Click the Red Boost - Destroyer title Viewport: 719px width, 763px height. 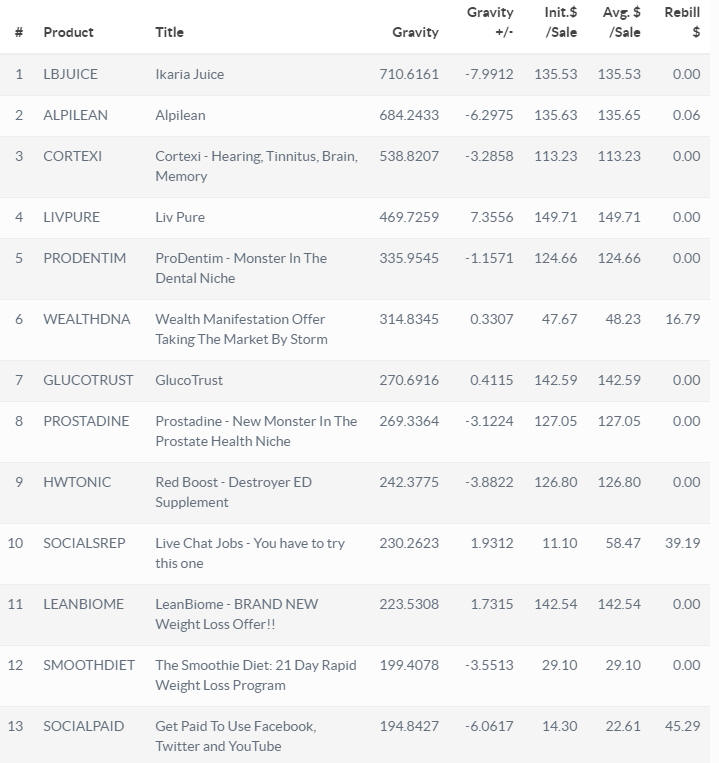point(234,492)
